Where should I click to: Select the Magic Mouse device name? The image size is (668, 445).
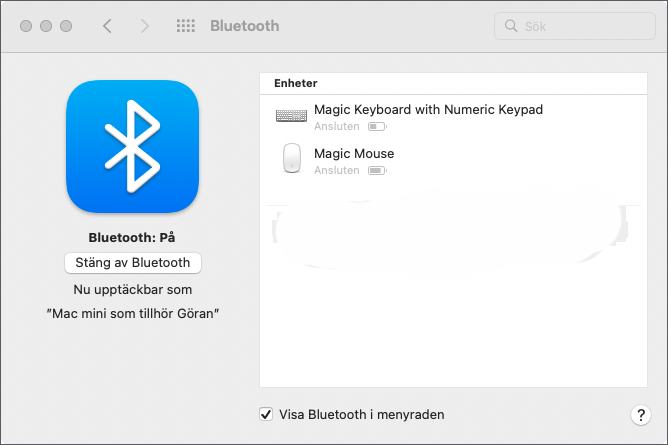click(x=354, y=154)
